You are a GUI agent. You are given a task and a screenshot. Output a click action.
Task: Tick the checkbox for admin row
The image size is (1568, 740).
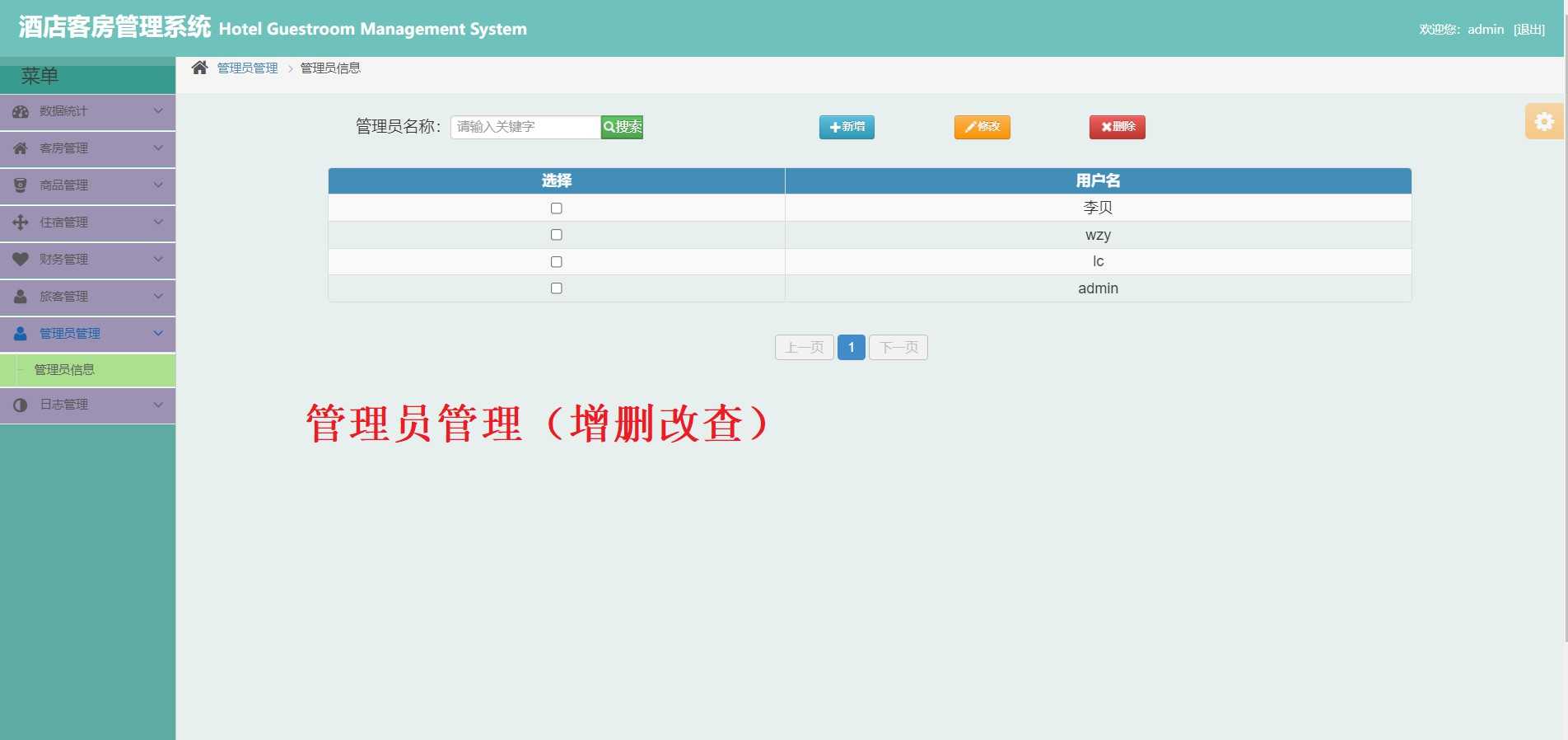tap(557, 288)
